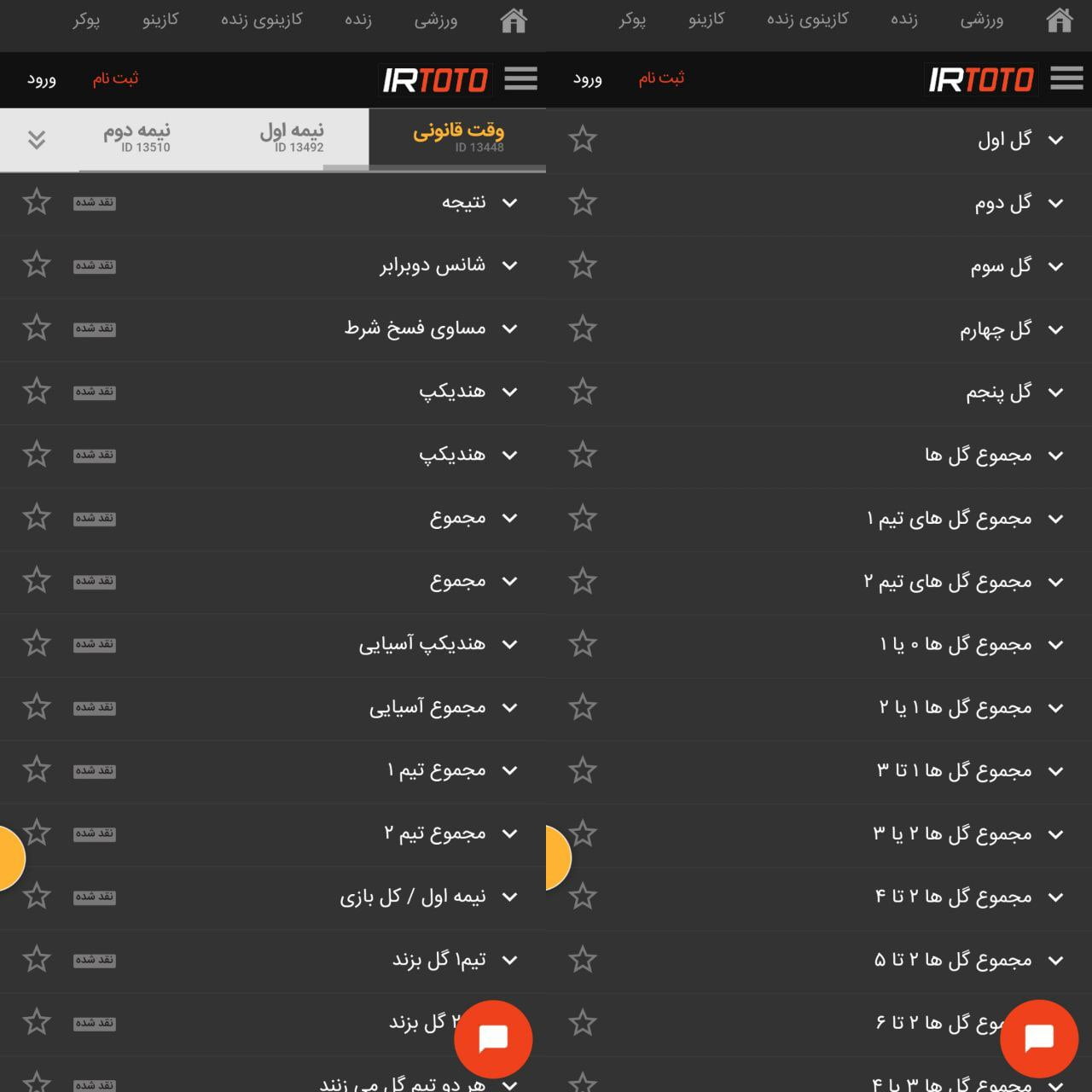Star the مجموع گل ها market
Image resolution: width=1092 pixels, height=1092 pixels.
point(584,455)
